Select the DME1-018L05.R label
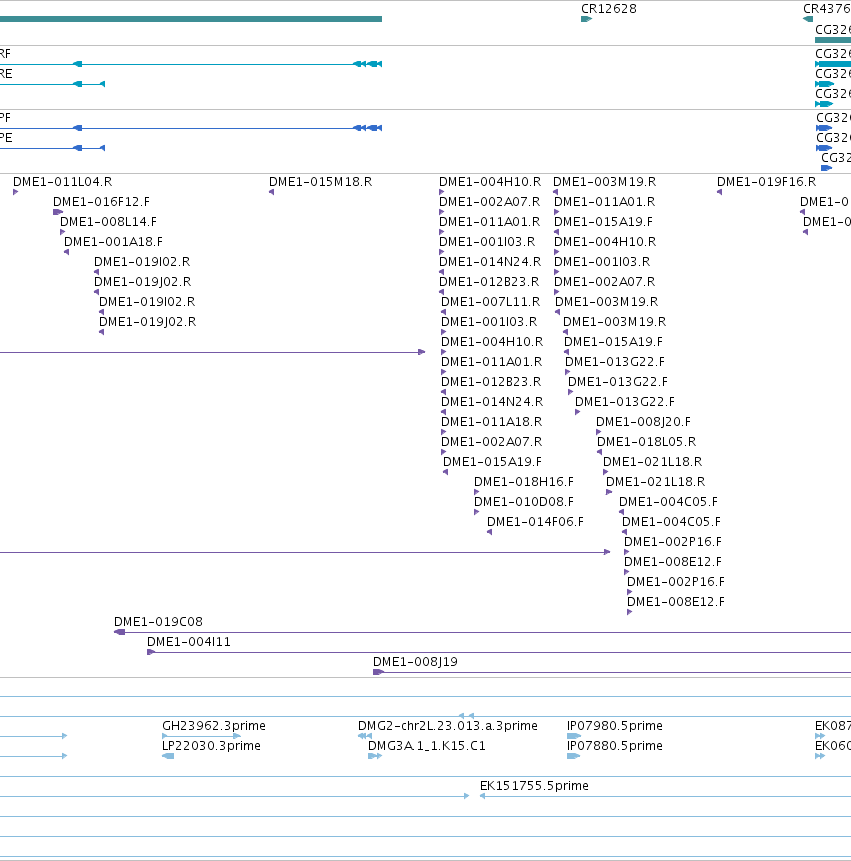 pyautogui.click(x=647, y=441)
